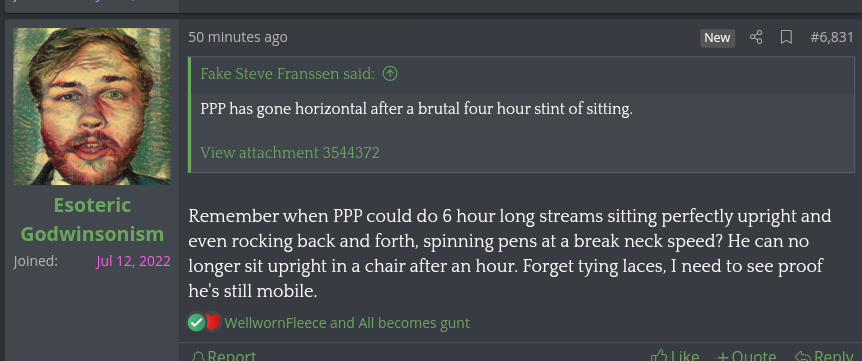
Task: Open the post permalink #6,831
Action: click(x=832, y=37)
